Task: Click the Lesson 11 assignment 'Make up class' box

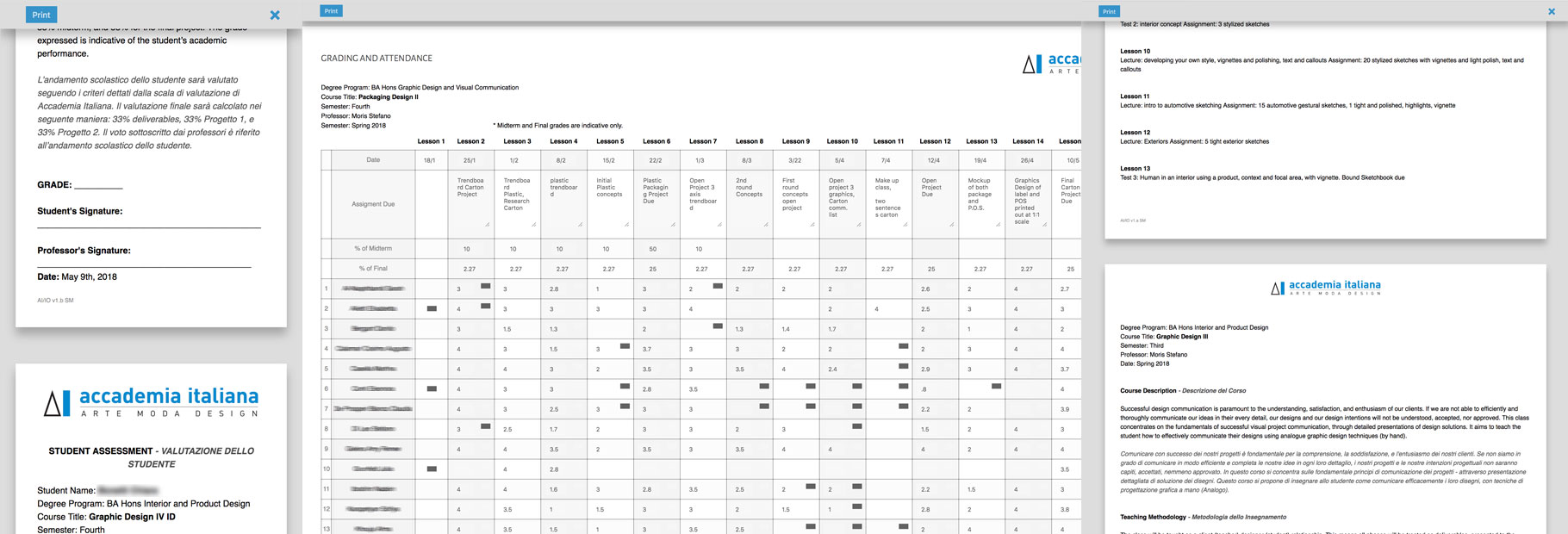Action: tap(889, 203)
